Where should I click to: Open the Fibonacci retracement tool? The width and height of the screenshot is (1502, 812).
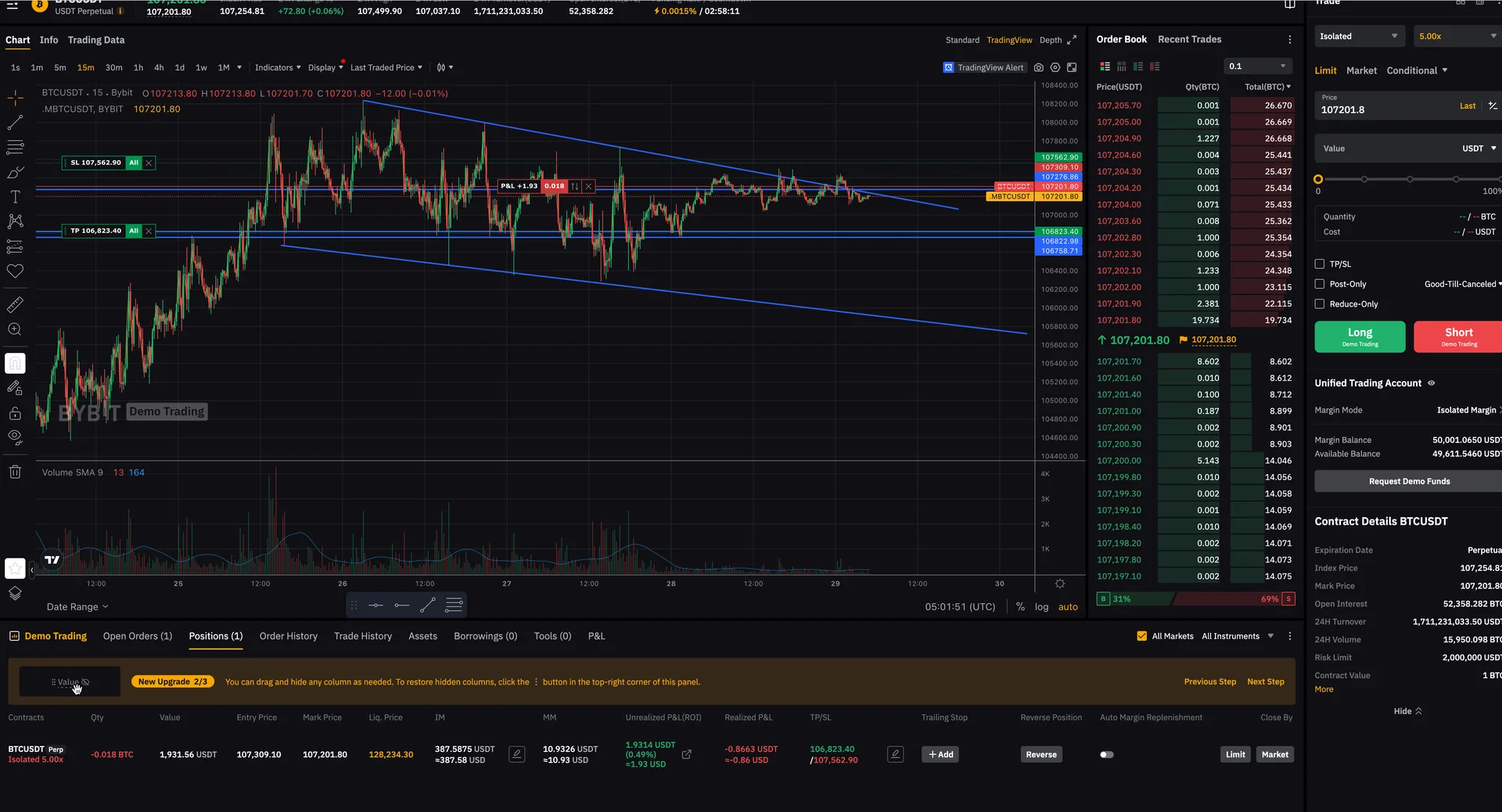15,147
